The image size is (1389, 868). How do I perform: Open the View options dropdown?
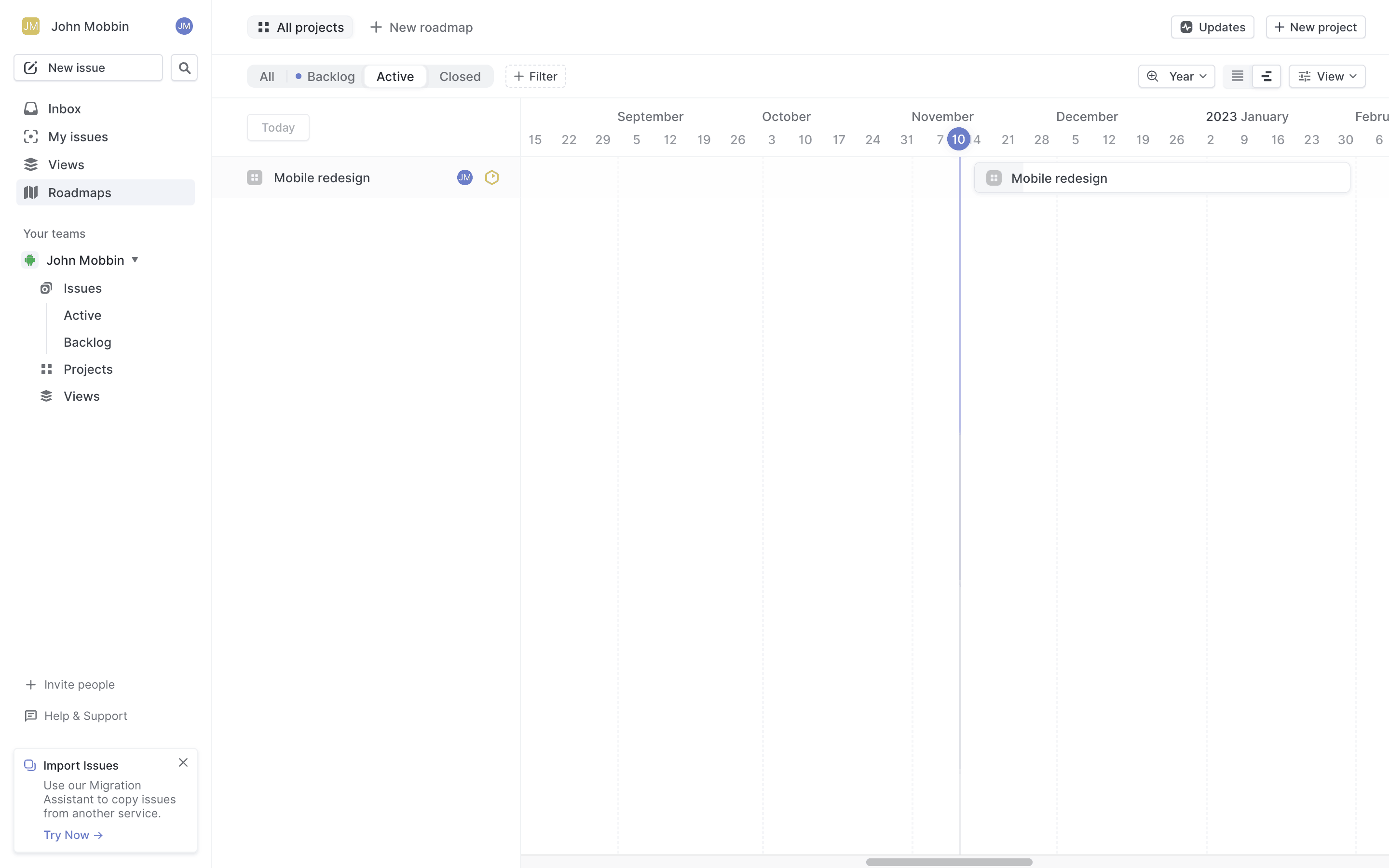[x=1326, y=76]
